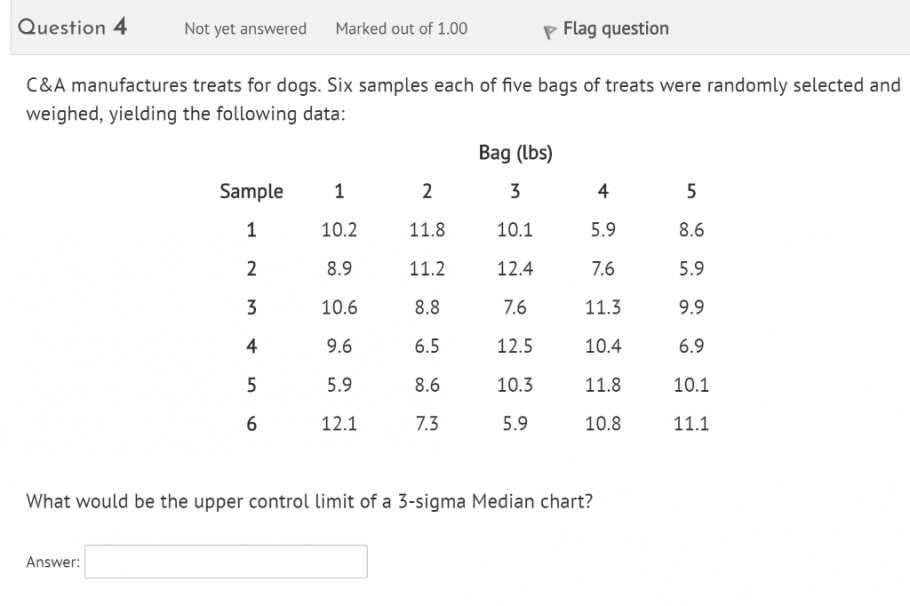Click the Not yet answered status text
Viewport: 910px width, 606px height.
click(245, 28)
